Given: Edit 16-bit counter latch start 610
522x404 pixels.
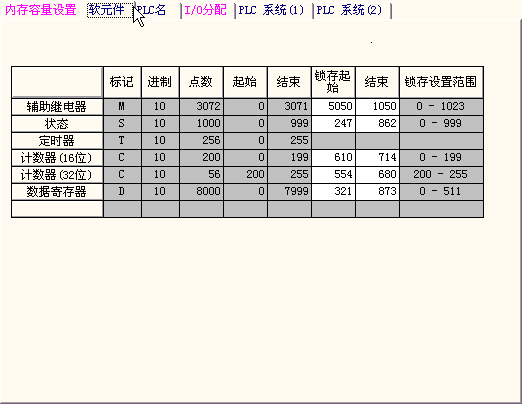Looking at the screenshot, I should [333, 158].
